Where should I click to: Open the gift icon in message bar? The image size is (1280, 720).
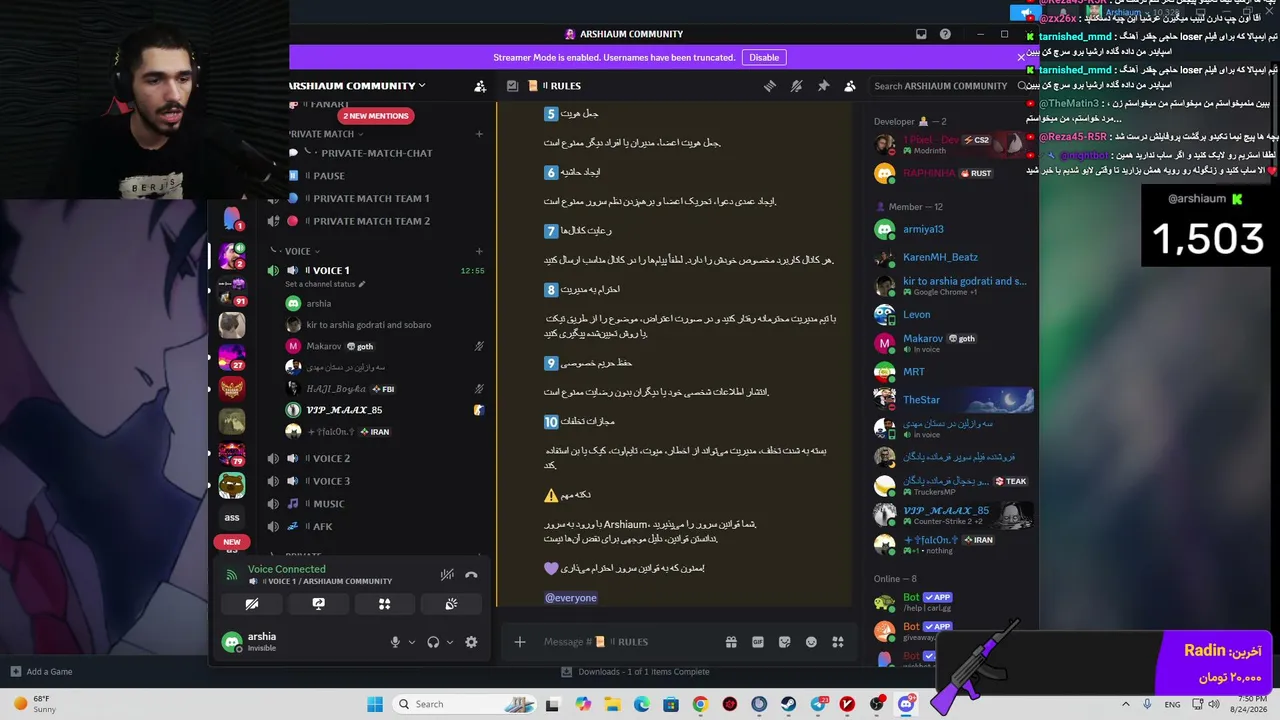[x=731, y=642]
